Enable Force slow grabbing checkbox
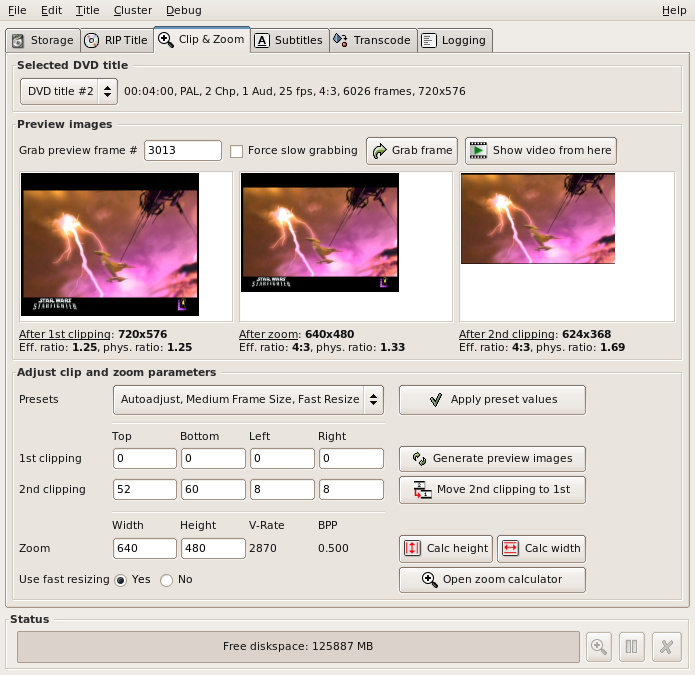This screenshot has width=695, height=675. (237, 151)
